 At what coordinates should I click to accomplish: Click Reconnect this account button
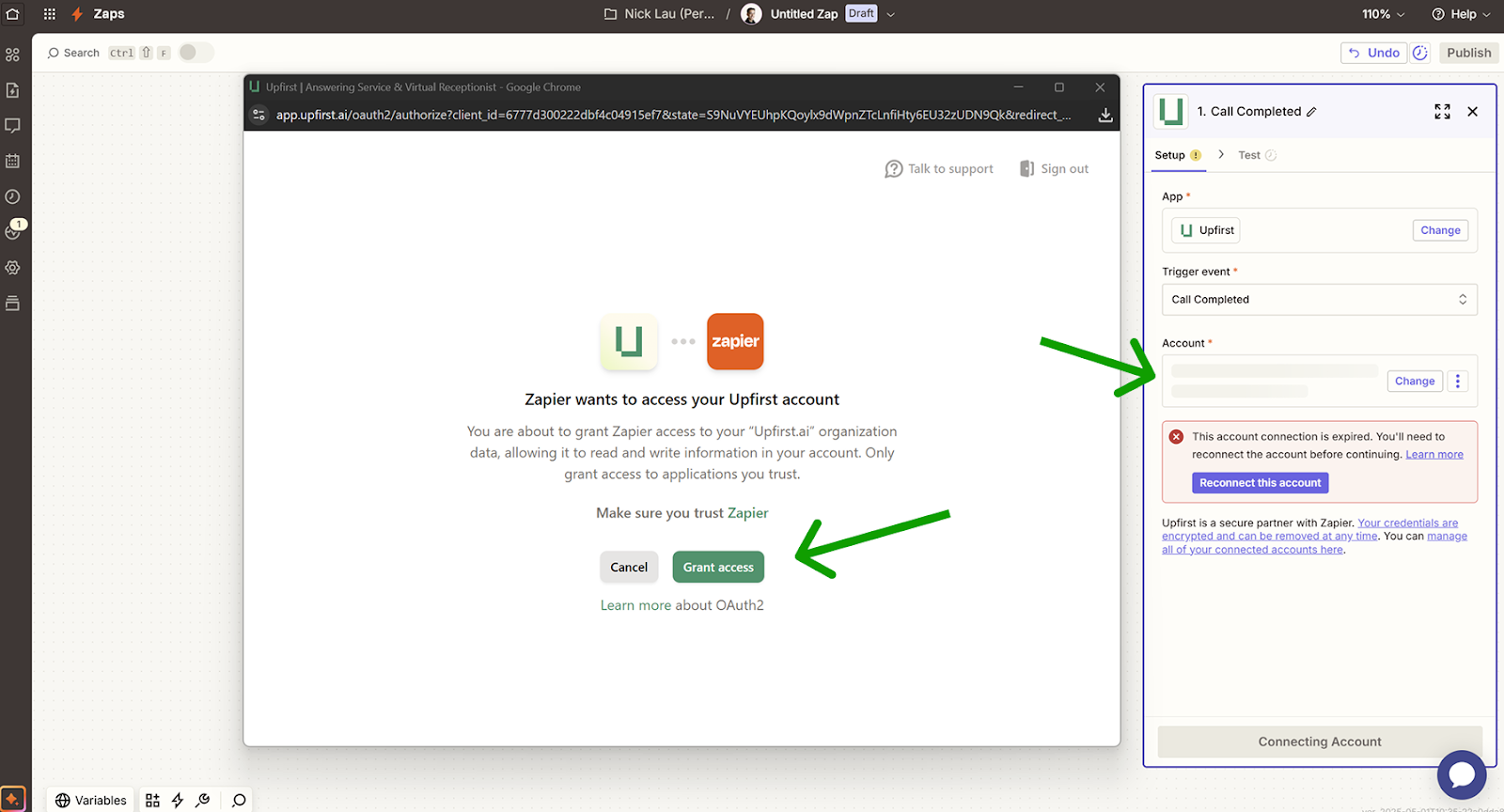[x=1260, y=483]
